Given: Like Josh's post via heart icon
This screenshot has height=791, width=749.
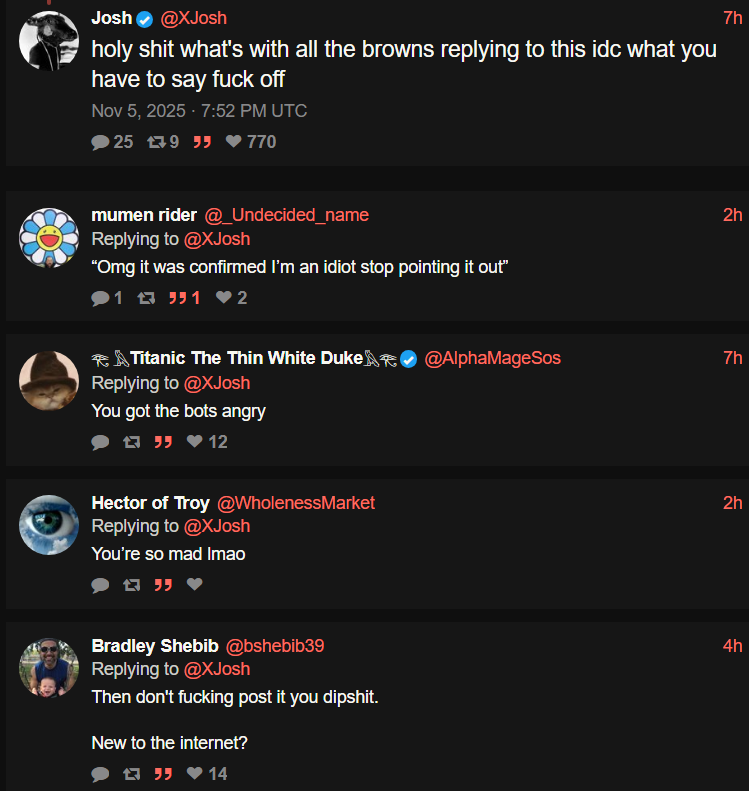Looking at the screenshot, I should point(233,142).
